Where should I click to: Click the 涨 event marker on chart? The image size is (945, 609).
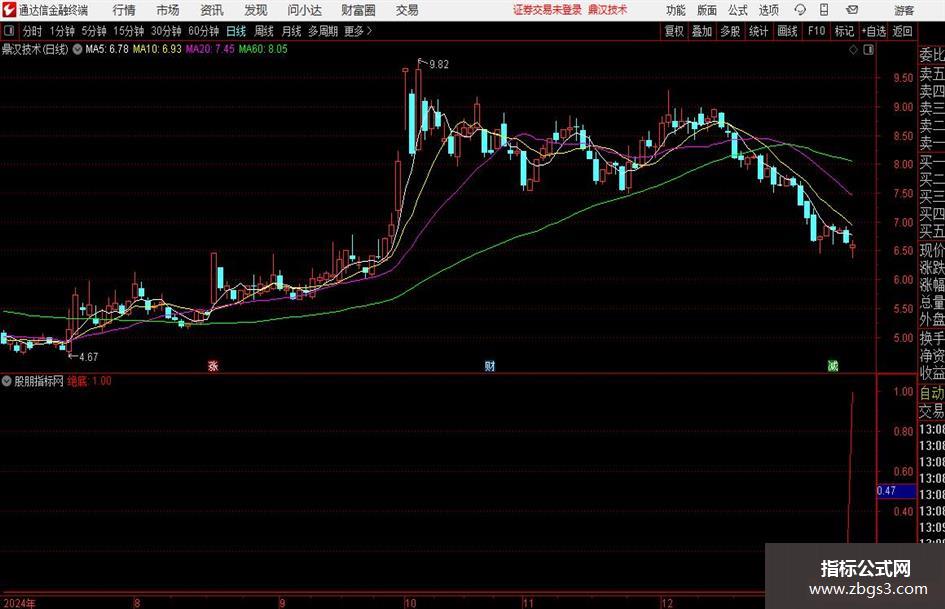coord(213,366)
